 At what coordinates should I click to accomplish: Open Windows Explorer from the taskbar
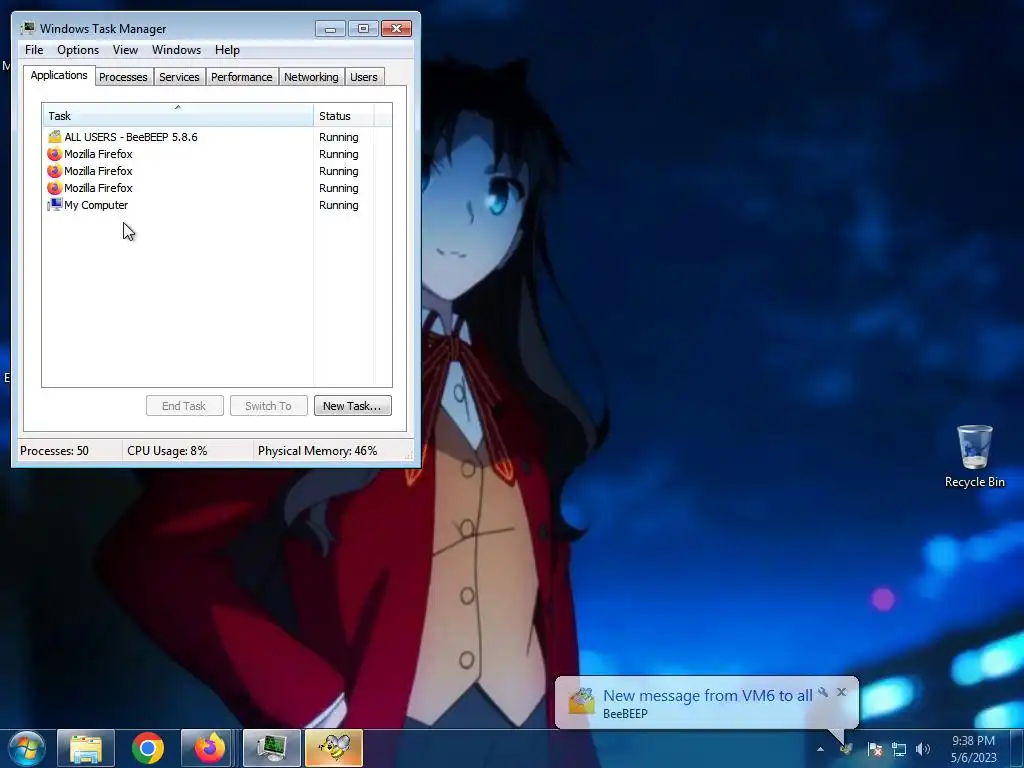click(86, 748)
